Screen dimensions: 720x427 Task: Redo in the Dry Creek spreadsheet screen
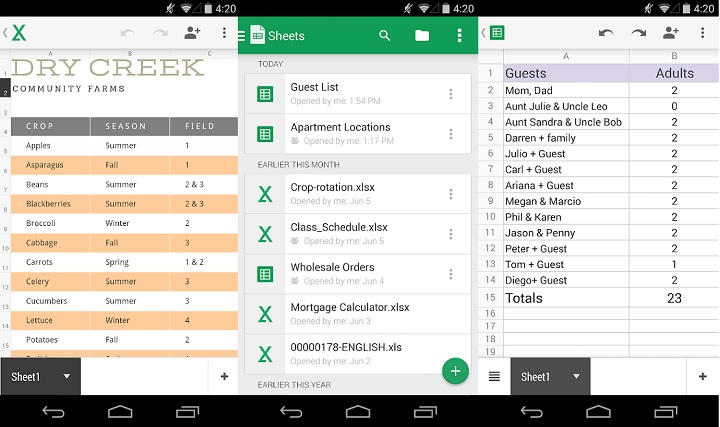[x=161, y=33]
